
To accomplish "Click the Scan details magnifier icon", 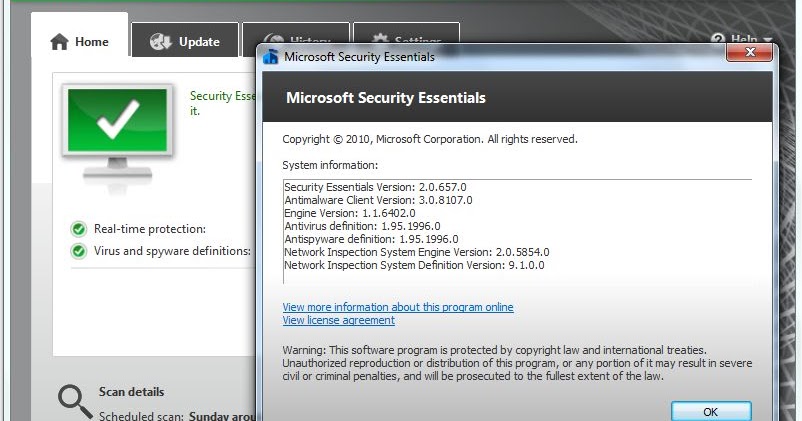I will pos(74,402).
